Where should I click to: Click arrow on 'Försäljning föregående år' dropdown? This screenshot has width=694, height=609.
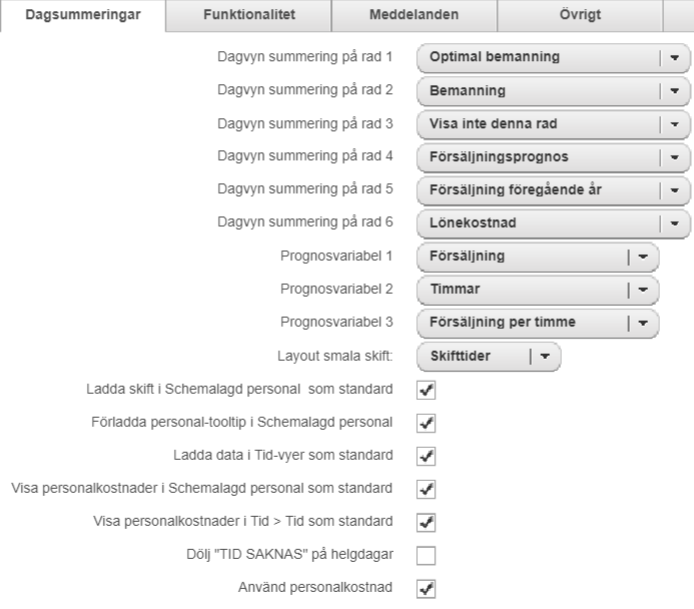pyautogui.click(x=674, y=190)
